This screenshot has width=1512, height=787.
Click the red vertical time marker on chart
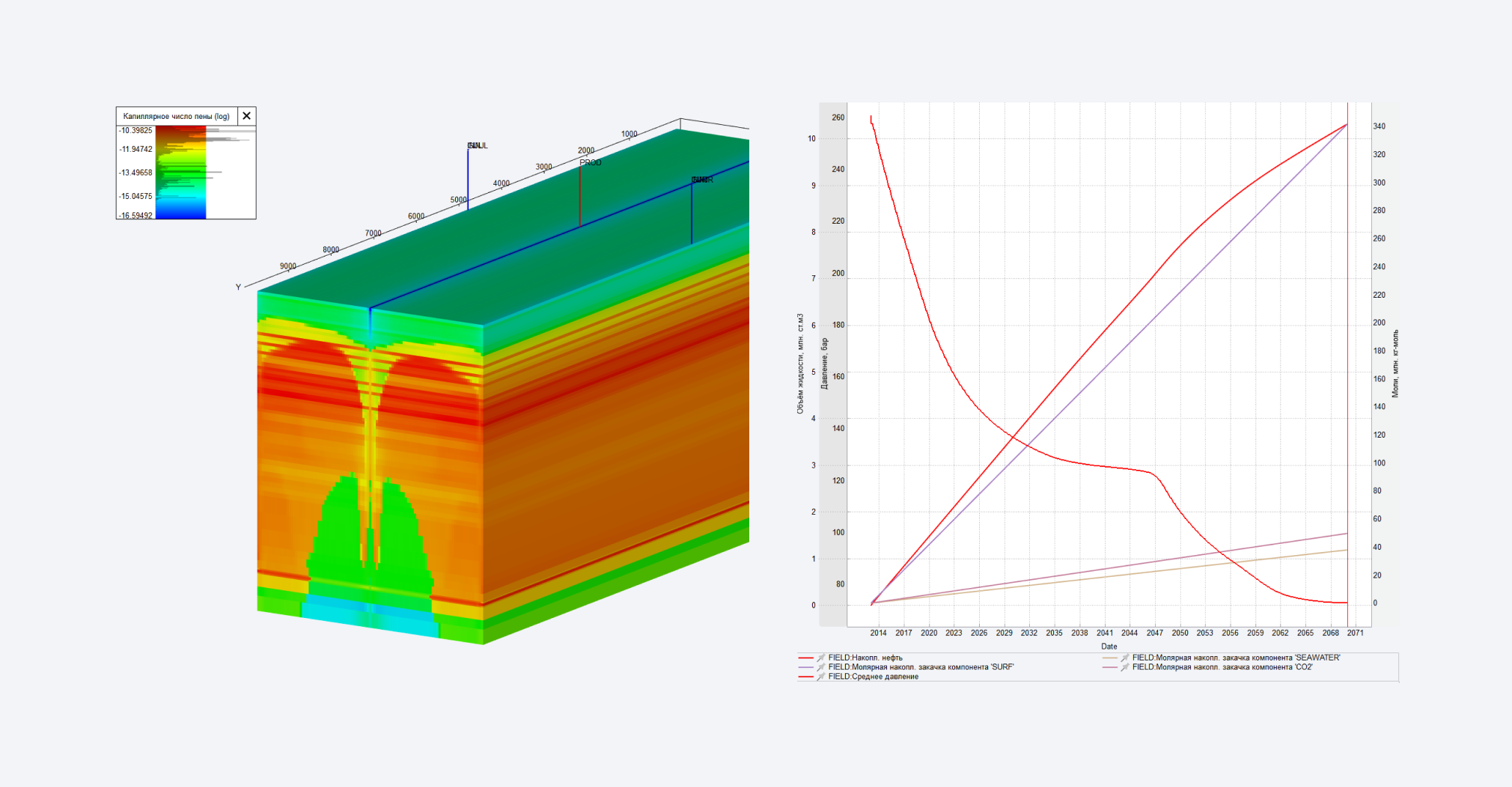[x=1347, y=364]
